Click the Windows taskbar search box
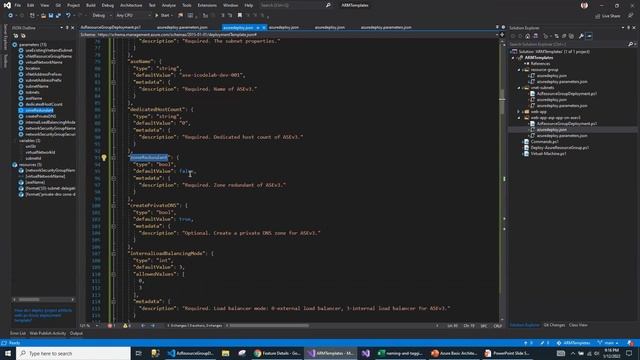This screenshot has width=640, height=360. (73, 353)
